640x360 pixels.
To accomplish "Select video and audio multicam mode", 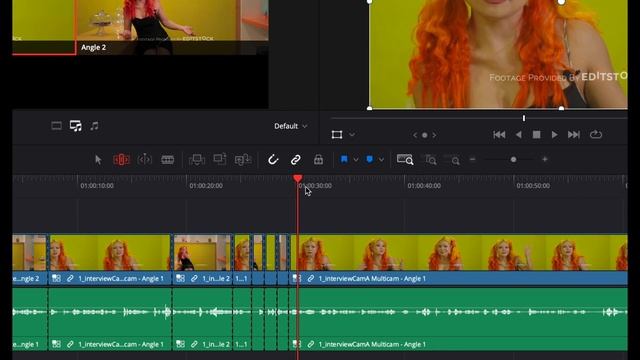I will 76,126.
